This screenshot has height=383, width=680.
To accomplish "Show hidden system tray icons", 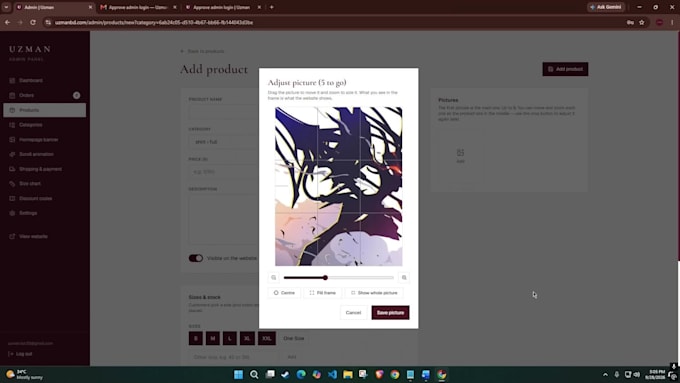I will [x=605, y=374].
